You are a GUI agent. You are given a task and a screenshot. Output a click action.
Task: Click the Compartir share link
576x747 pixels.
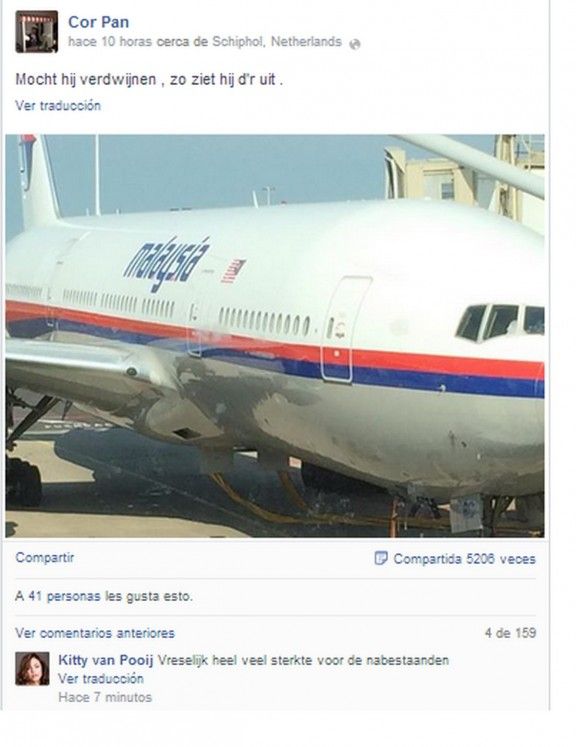pyautogui.click(x=45, y=557)
